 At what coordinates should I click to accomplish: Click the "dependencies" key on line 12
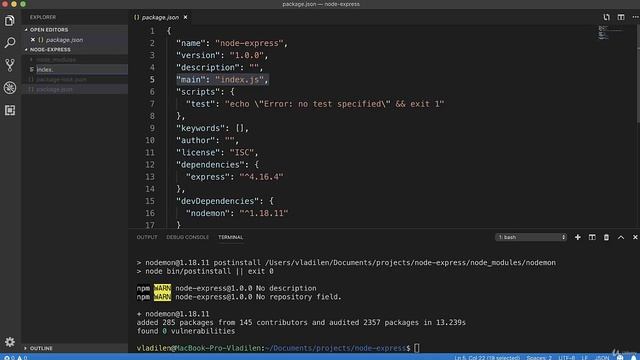(210, 165)
